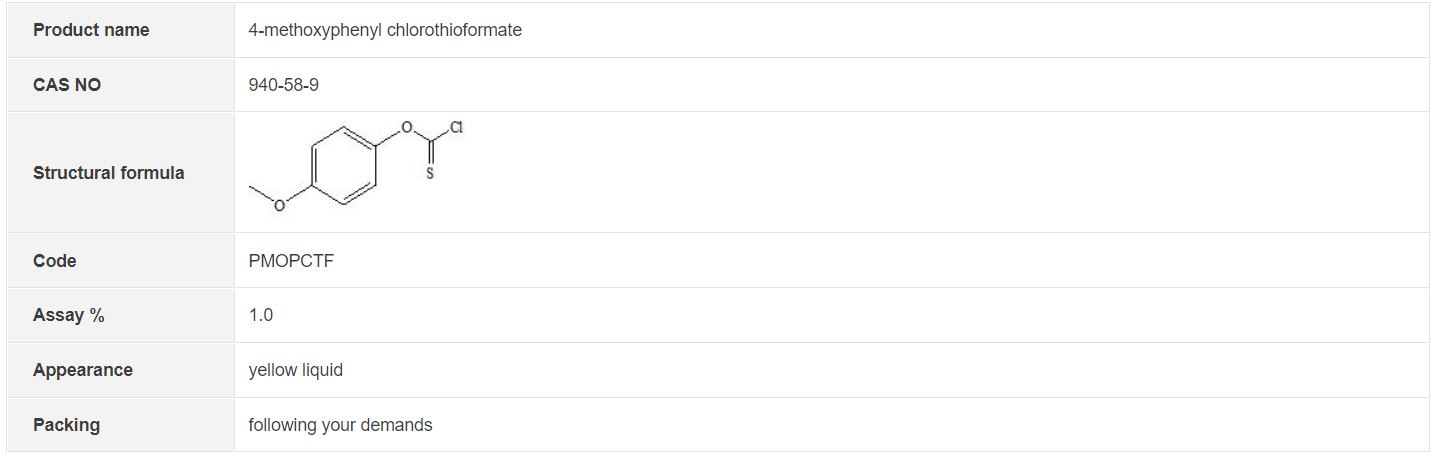Click the 'Structural formula' row label
This screenshot has height=459, width=1438.
pyautogui.click(x=108, y=173)
